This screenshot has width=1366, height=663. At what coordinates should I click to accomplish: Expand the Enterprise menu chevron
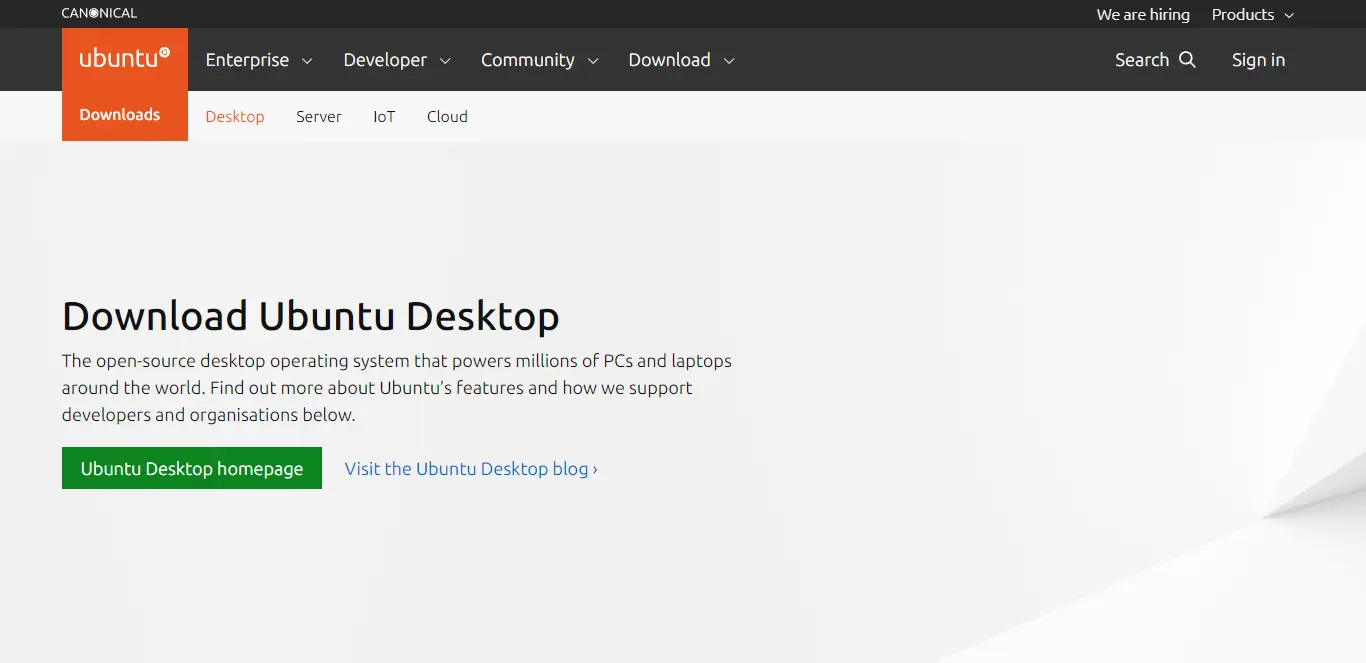pos(307,61)
